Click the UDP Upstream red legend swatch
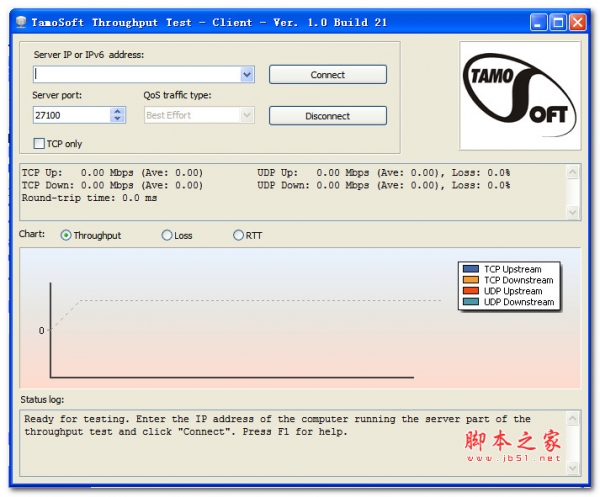 click(470, 291)
